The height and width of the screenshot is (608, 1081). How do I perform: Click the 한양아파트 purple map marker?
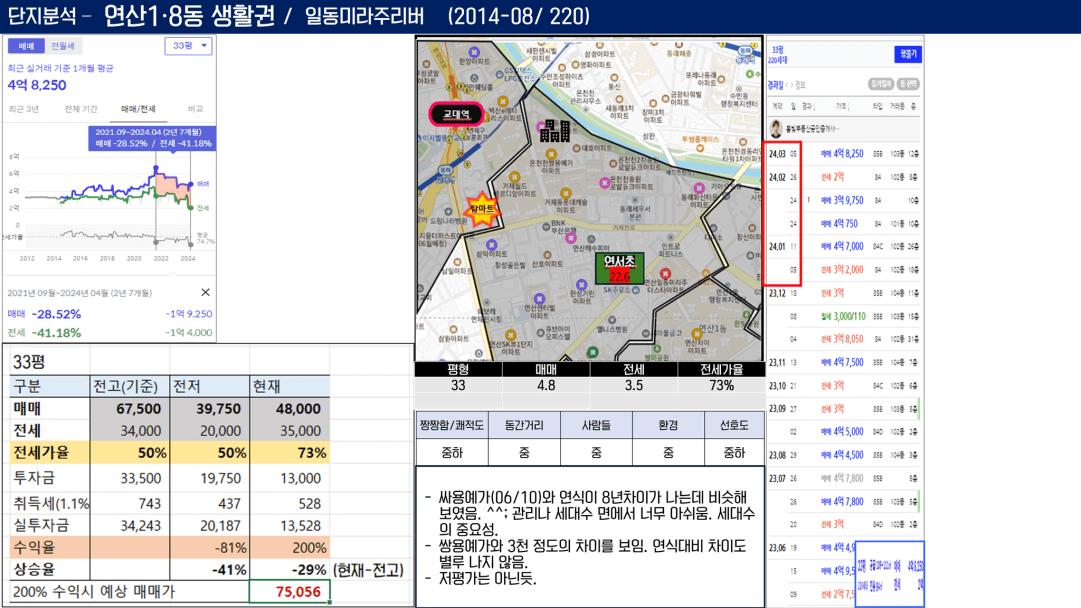[x=474, y=52]
